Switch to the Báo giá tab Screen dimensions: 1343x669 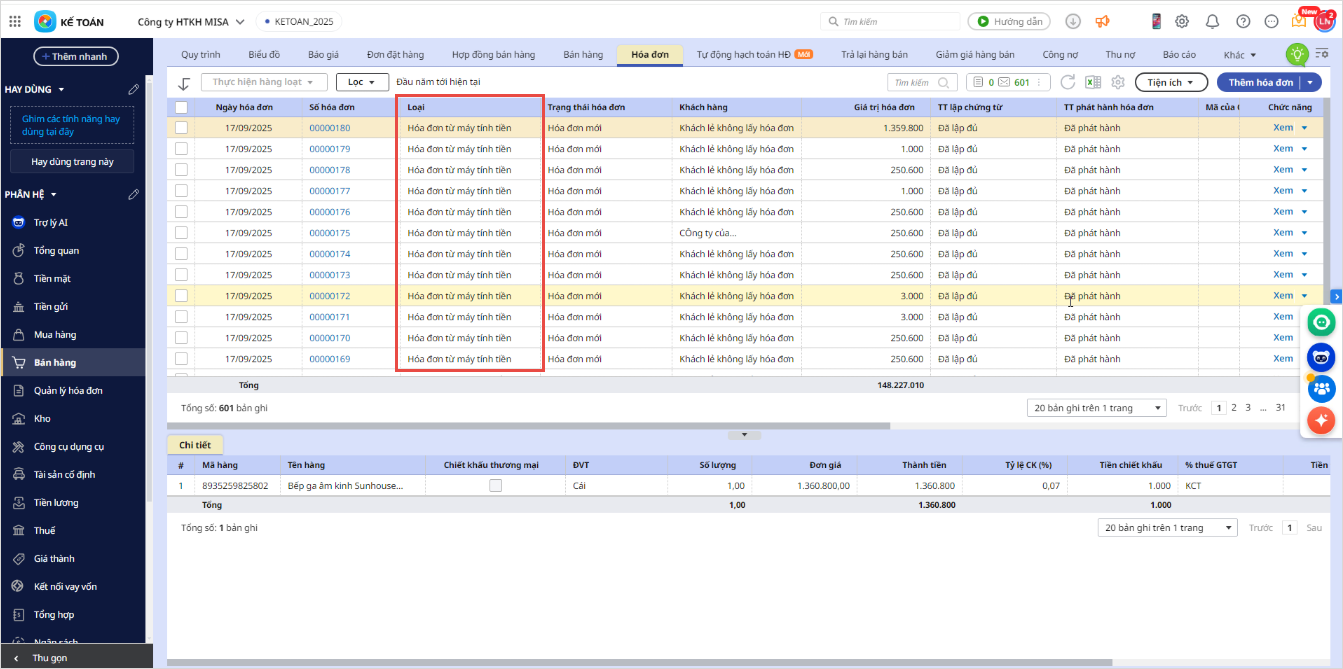tap(322, 55)
